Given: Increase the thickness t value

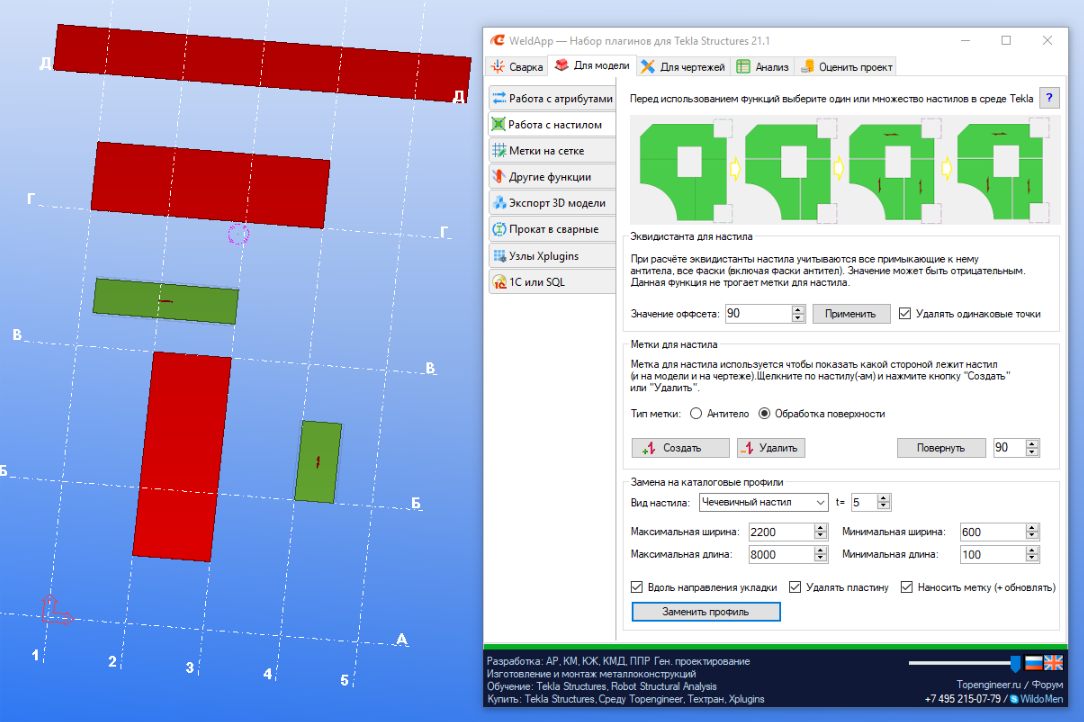Looking at the screenshot, I should (884, 498).
